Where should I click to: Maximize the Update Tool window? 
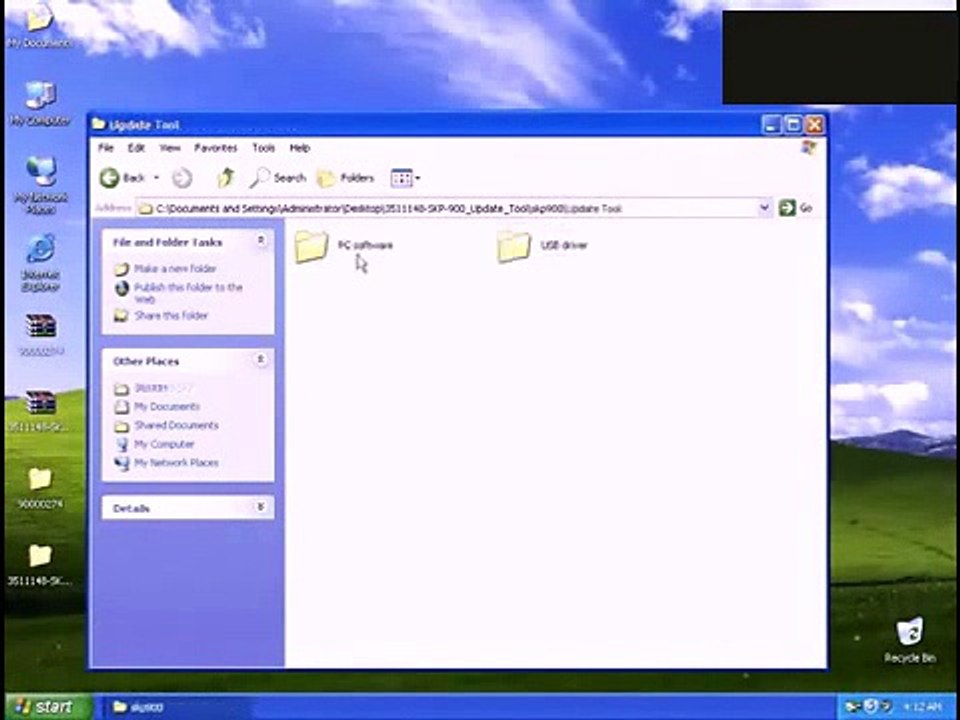[793, 125]
